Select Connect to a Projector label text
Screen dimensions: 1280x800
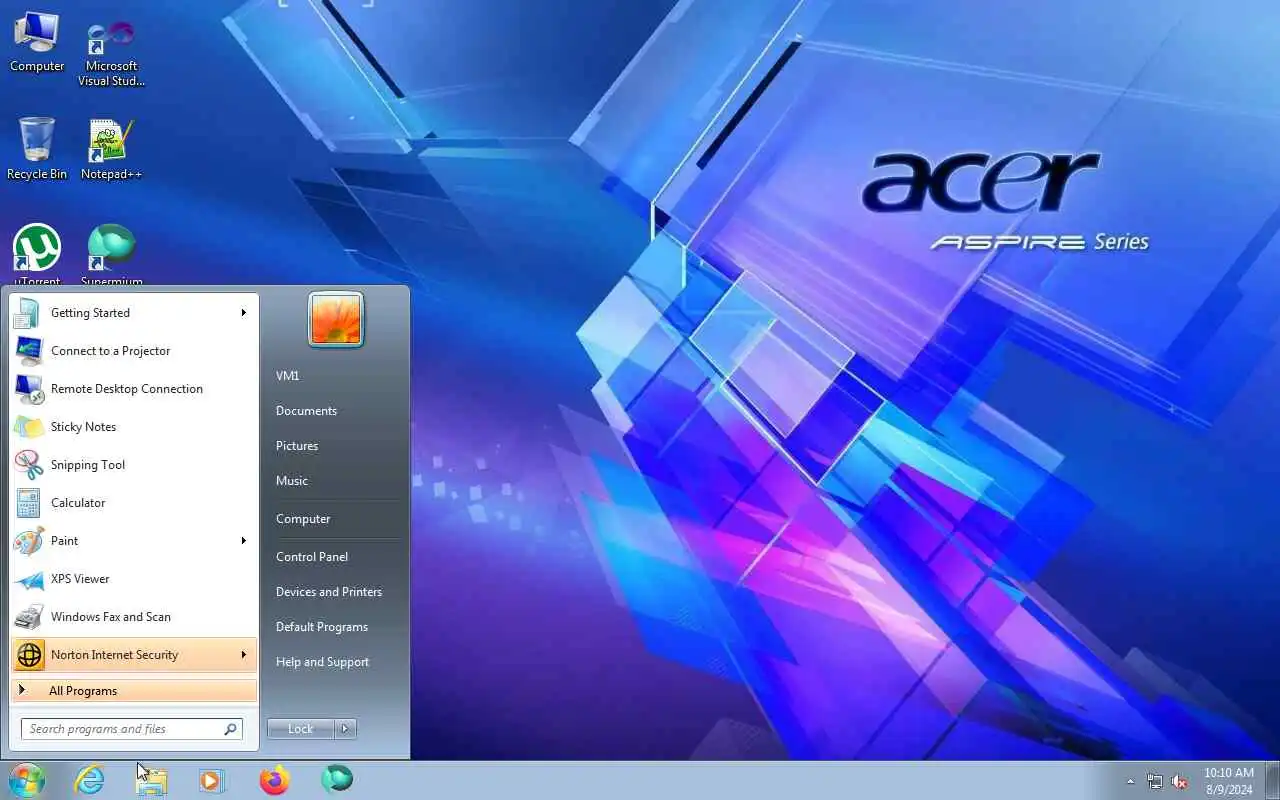pos(110,351)
